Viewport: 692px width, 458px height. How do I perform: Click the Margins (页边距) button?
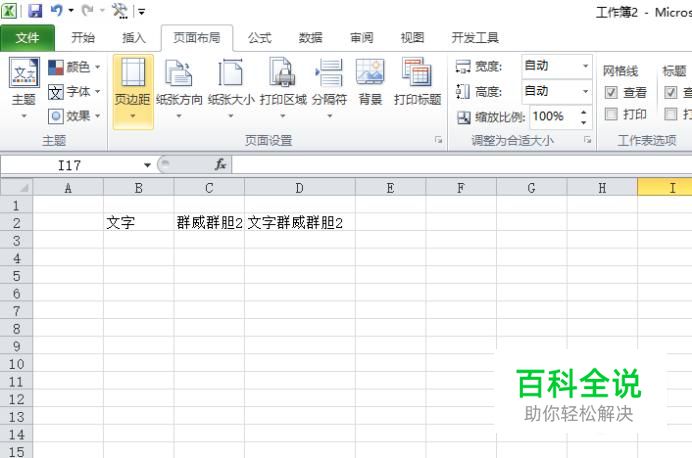tap(133, 91)
